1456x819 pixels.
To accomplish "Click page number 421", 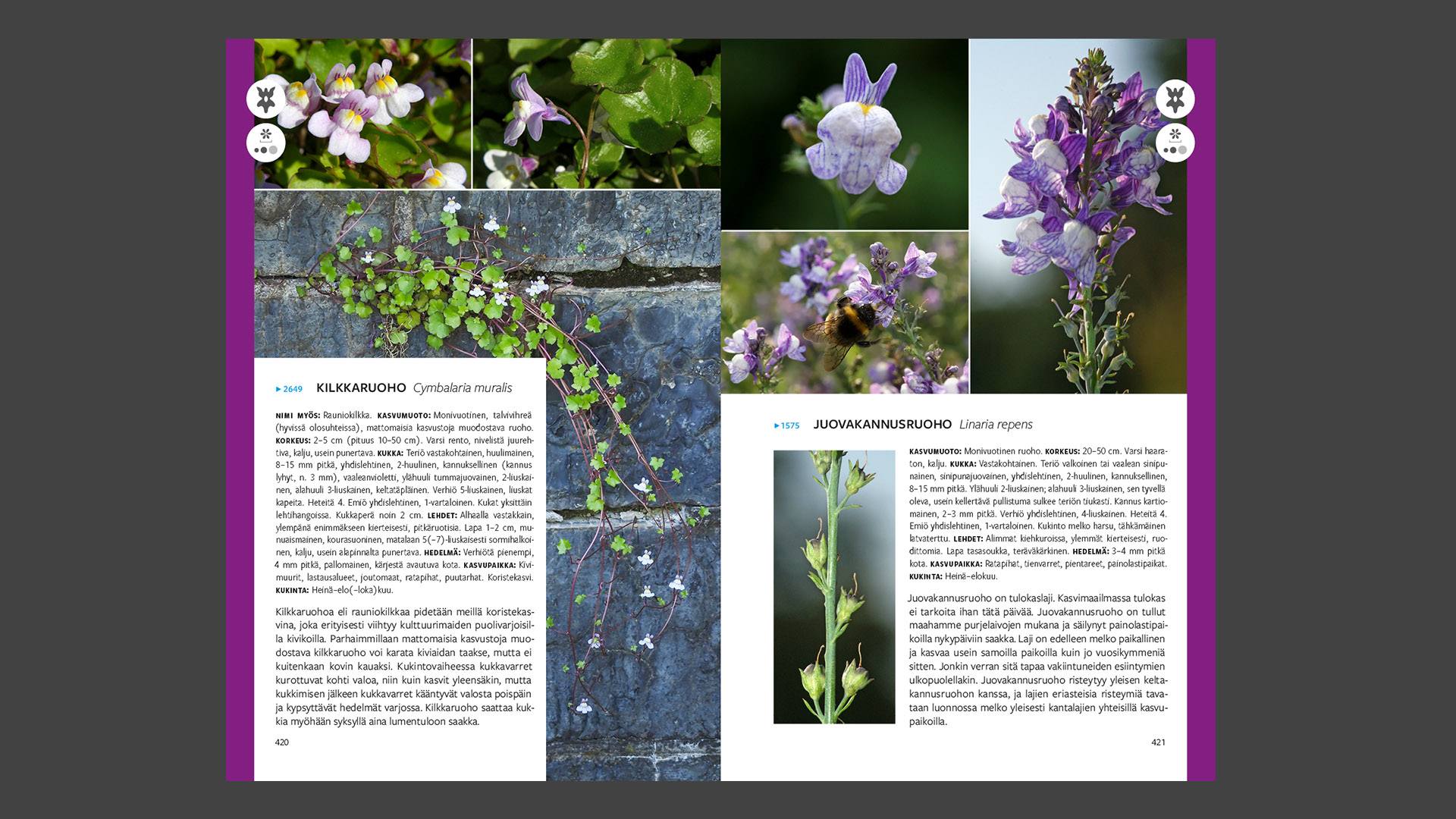I will [1158, 742].
